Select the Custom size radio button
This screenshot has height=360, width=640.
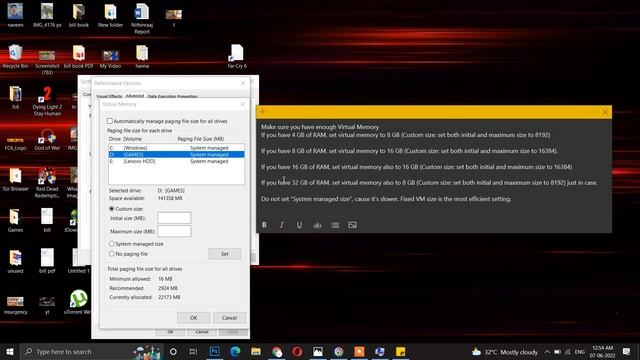point(111,209)
